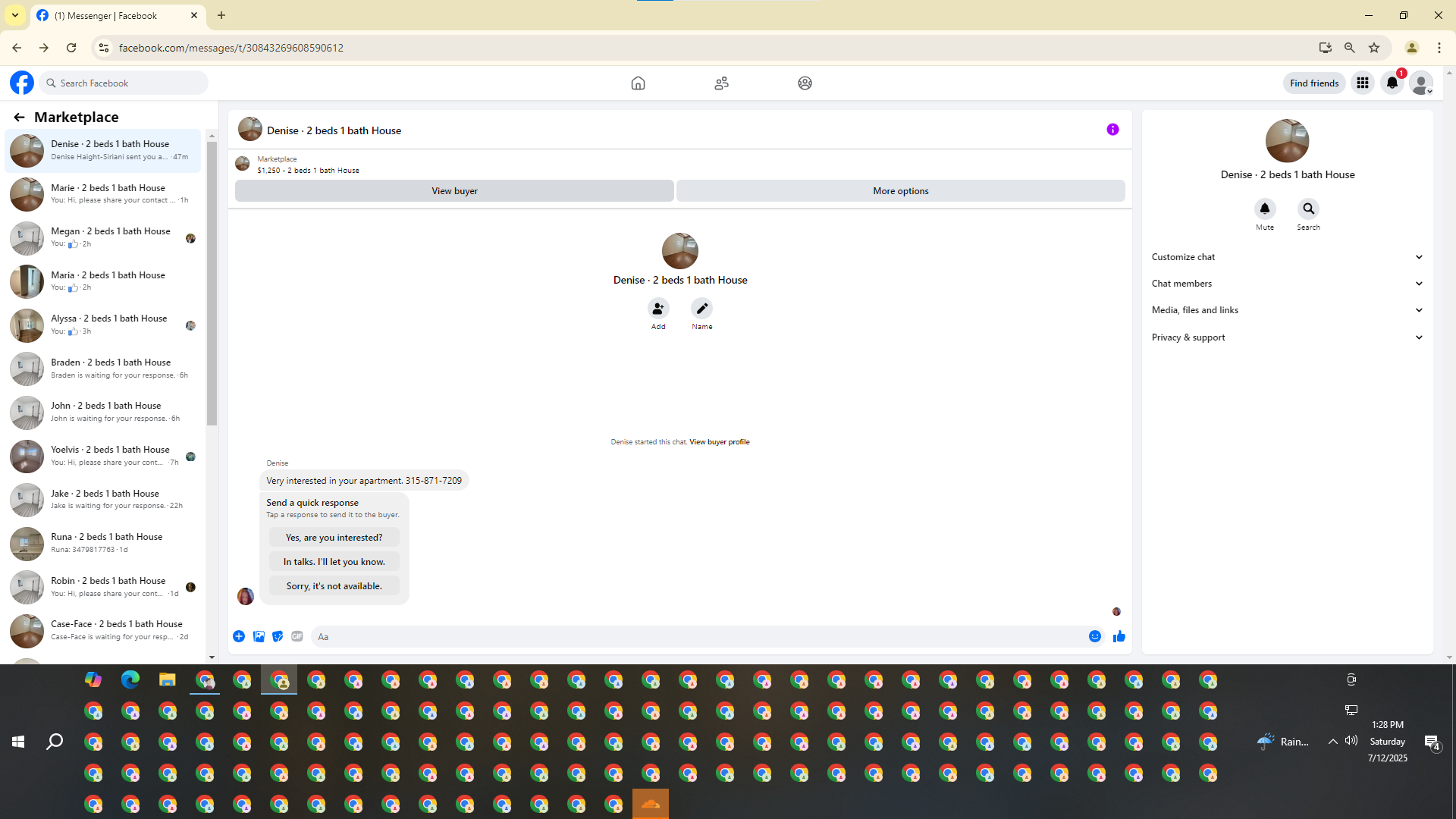Click the GIF chooser icon
1456x819 pixels.
[297, 636]
